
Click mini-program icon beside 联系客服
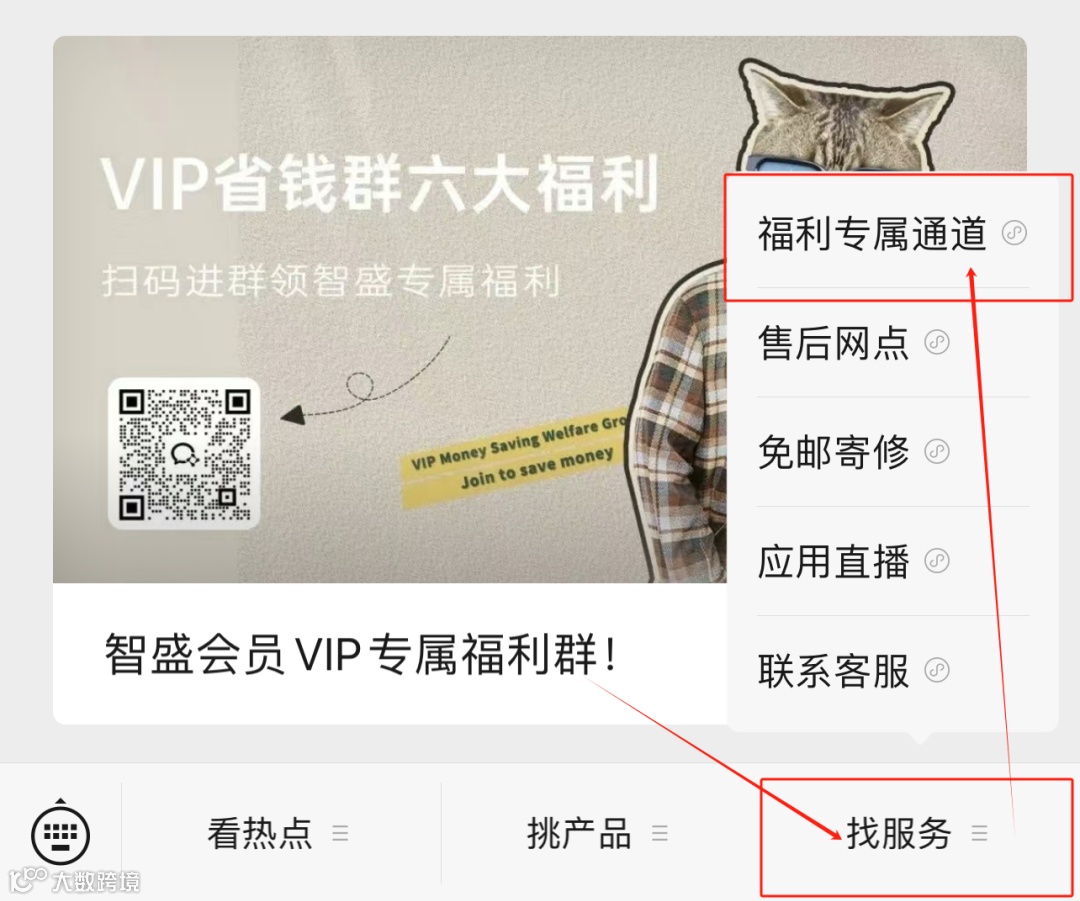(x=937, y=670)
